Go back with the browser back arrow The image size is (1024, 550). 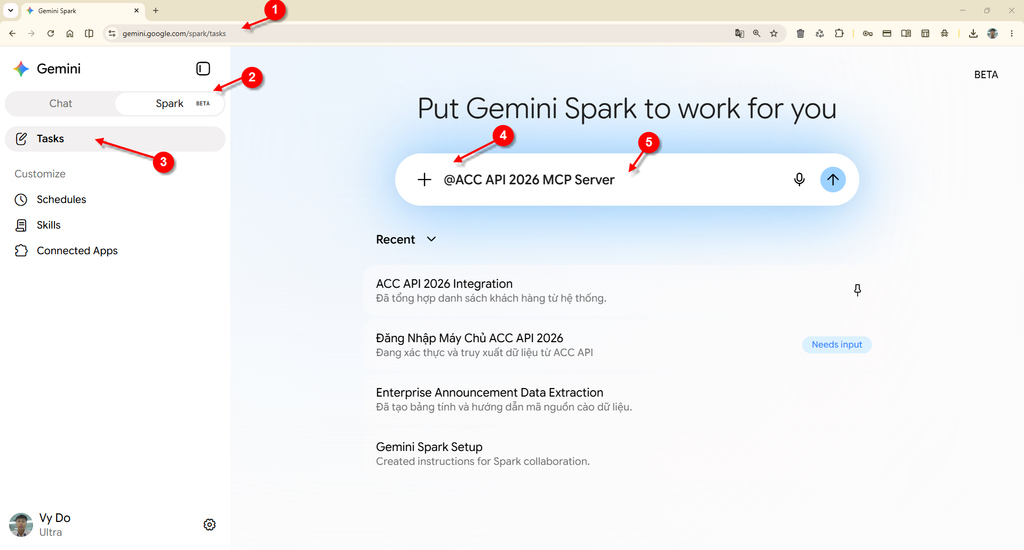point(12,33)
